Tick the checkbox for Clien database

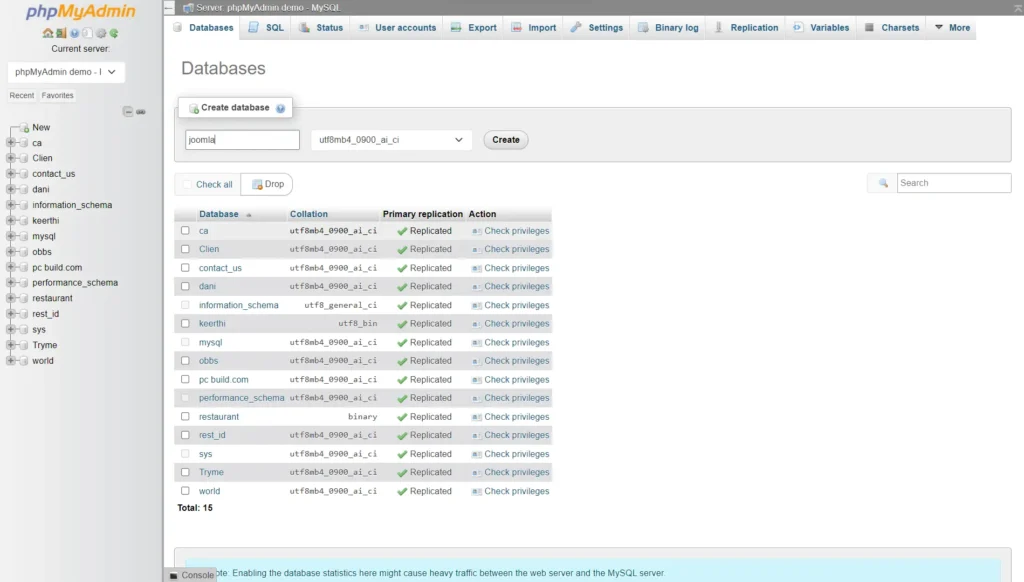point(185,249)
